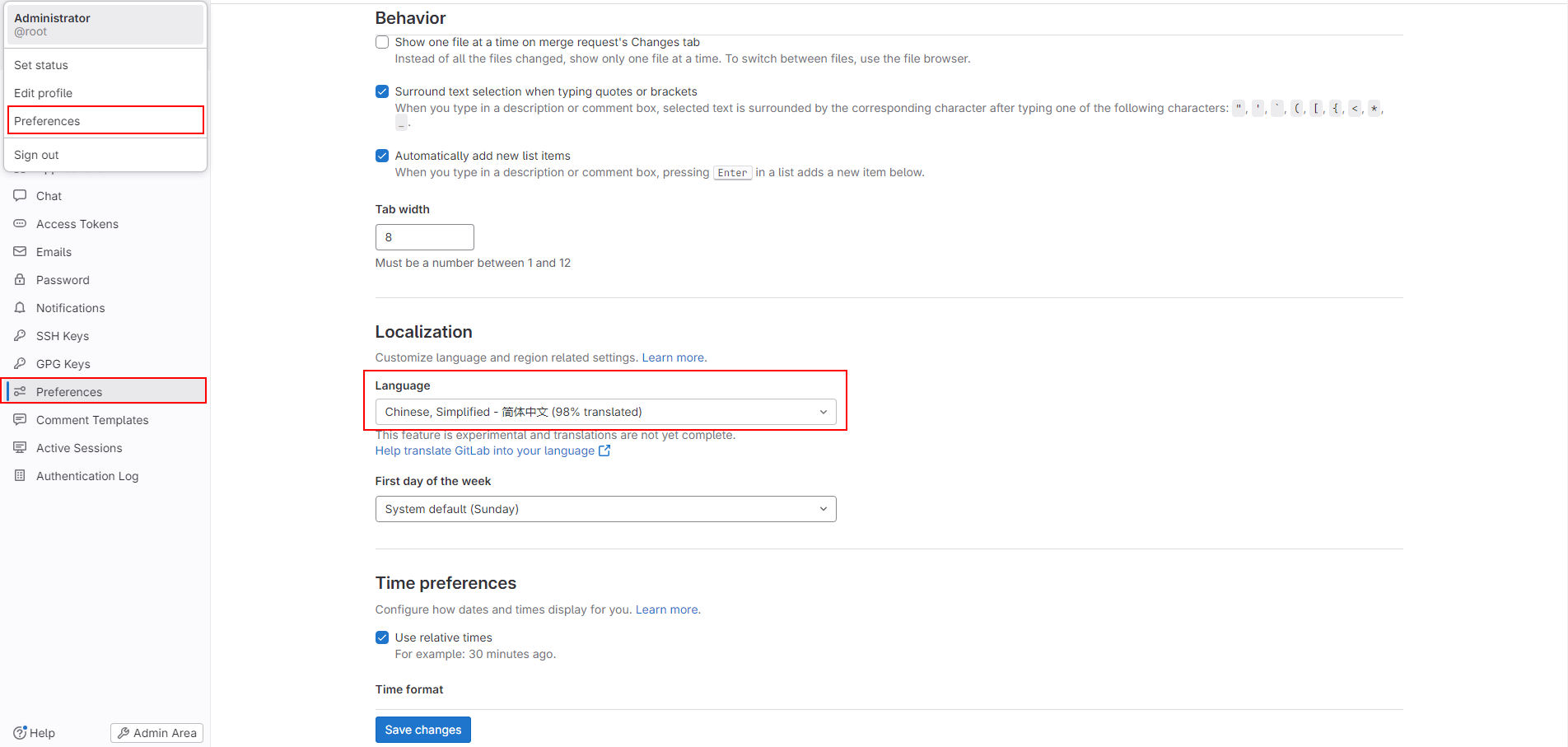
Task: Enable show one file at a time checkbox
Action: [382, 42]
